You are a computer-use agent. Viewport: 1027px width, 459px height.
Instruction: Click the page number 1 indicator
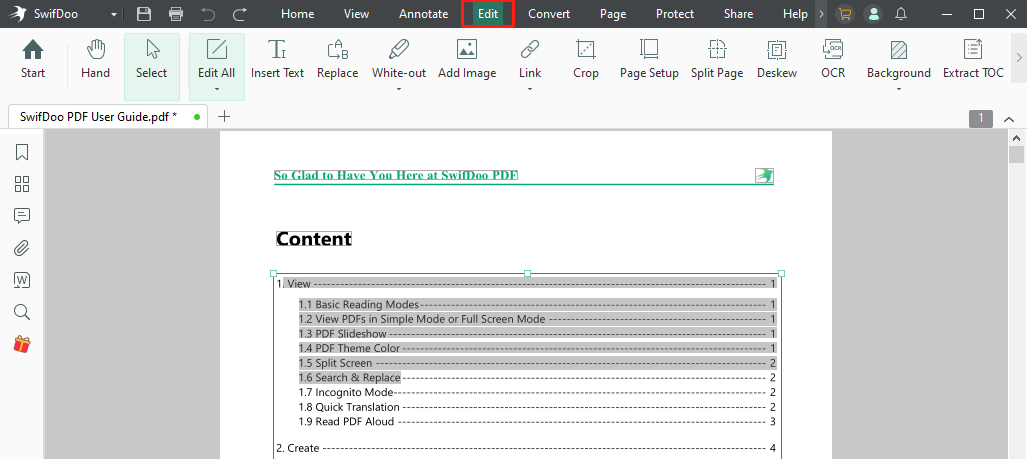(980, 119)
